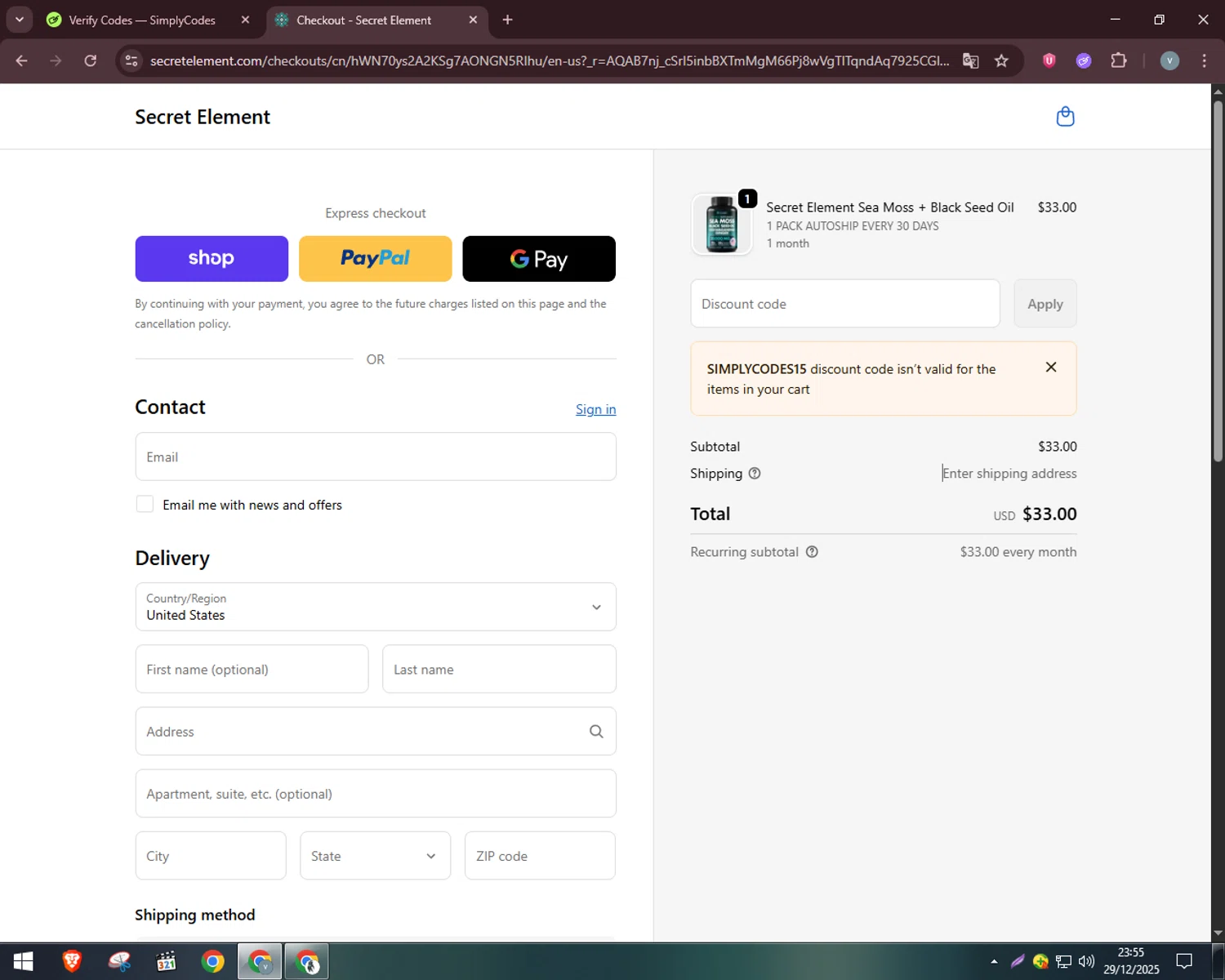Pay with the Shop Pay button

tap(212, 259)
